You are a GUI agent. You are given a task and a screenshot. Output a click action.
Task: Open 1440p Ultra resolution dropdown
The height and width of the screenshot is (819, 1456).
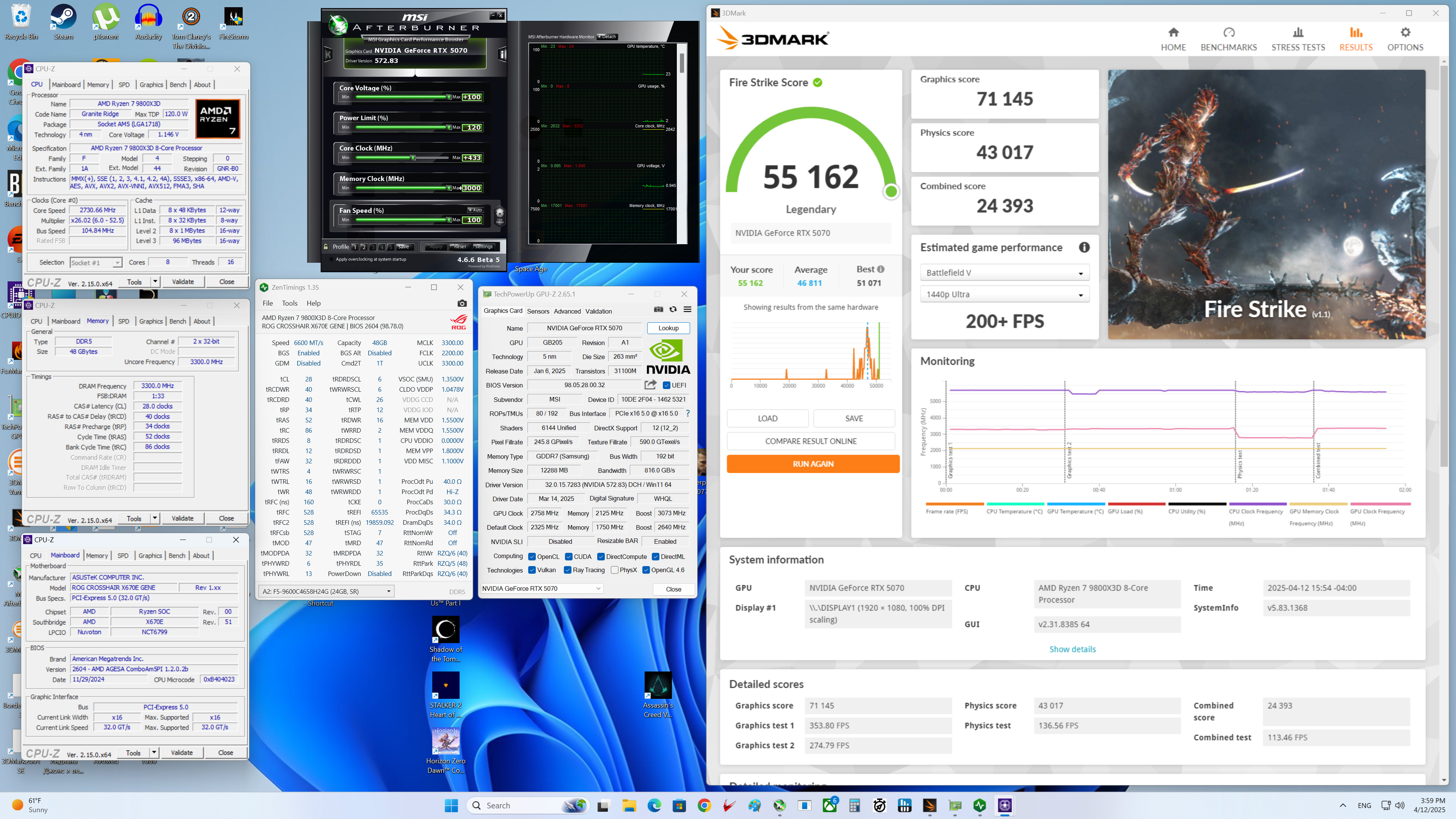pos(1004,294)
